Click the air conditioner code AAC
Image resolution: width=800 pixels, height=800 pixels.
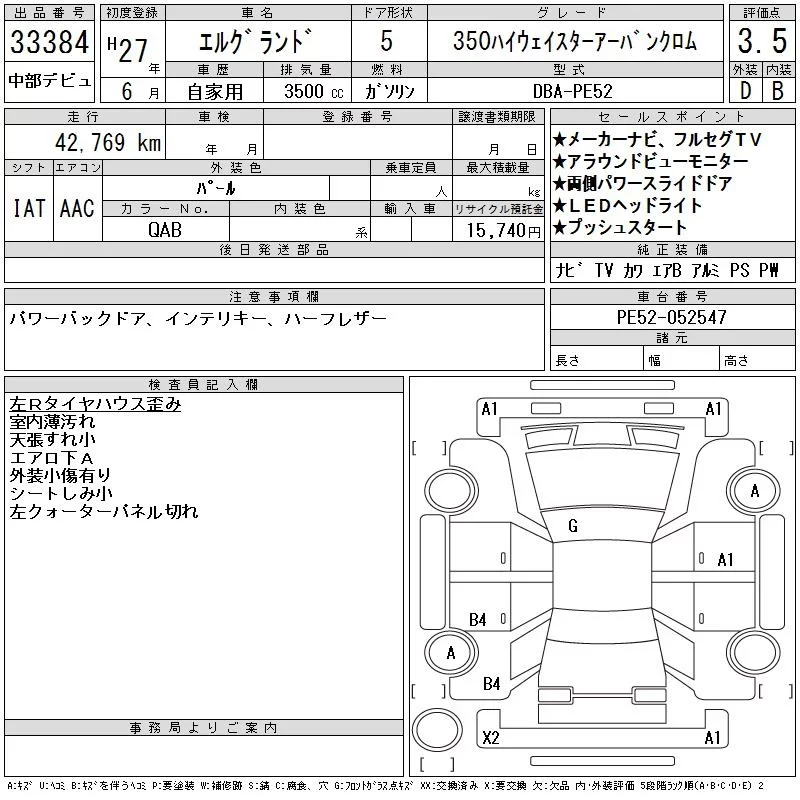click(77, 208)
